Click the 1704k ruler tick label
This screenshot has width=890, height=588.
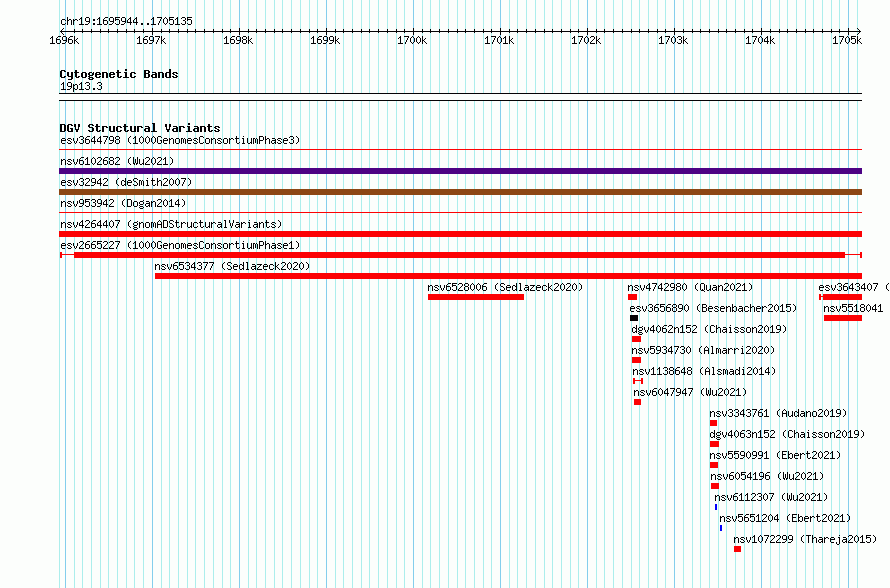[x=760, y=40]
